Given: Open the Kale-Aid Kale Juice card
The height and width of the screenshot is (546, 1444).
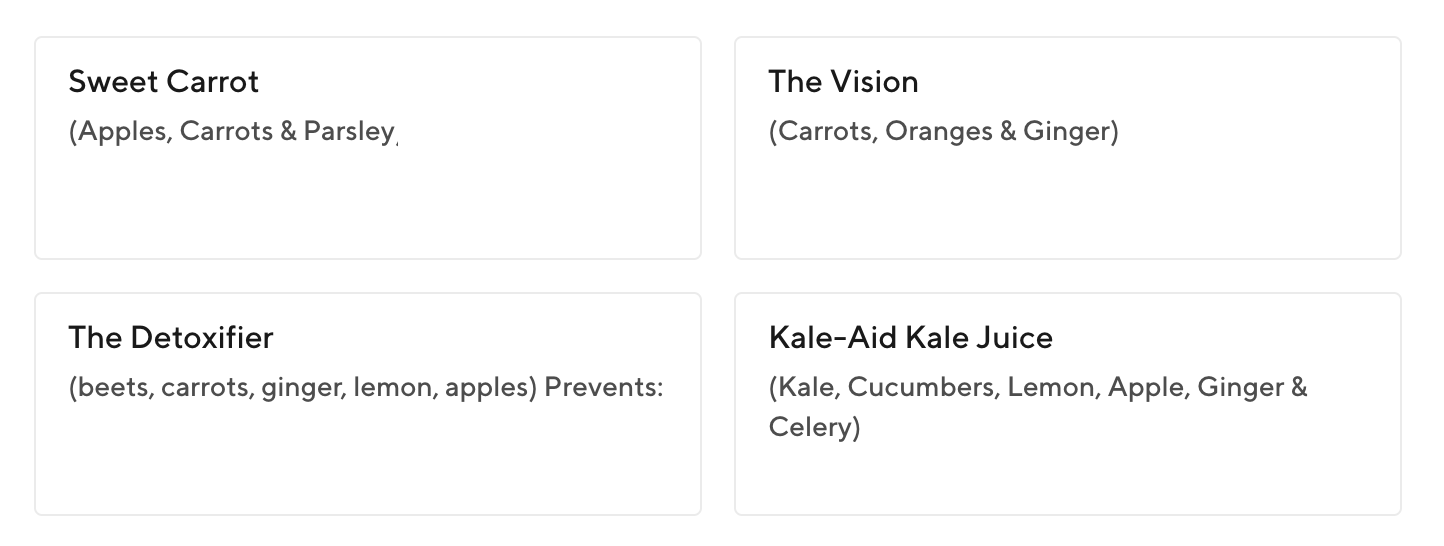Looking at the screenshot, I should [1068, 404].
